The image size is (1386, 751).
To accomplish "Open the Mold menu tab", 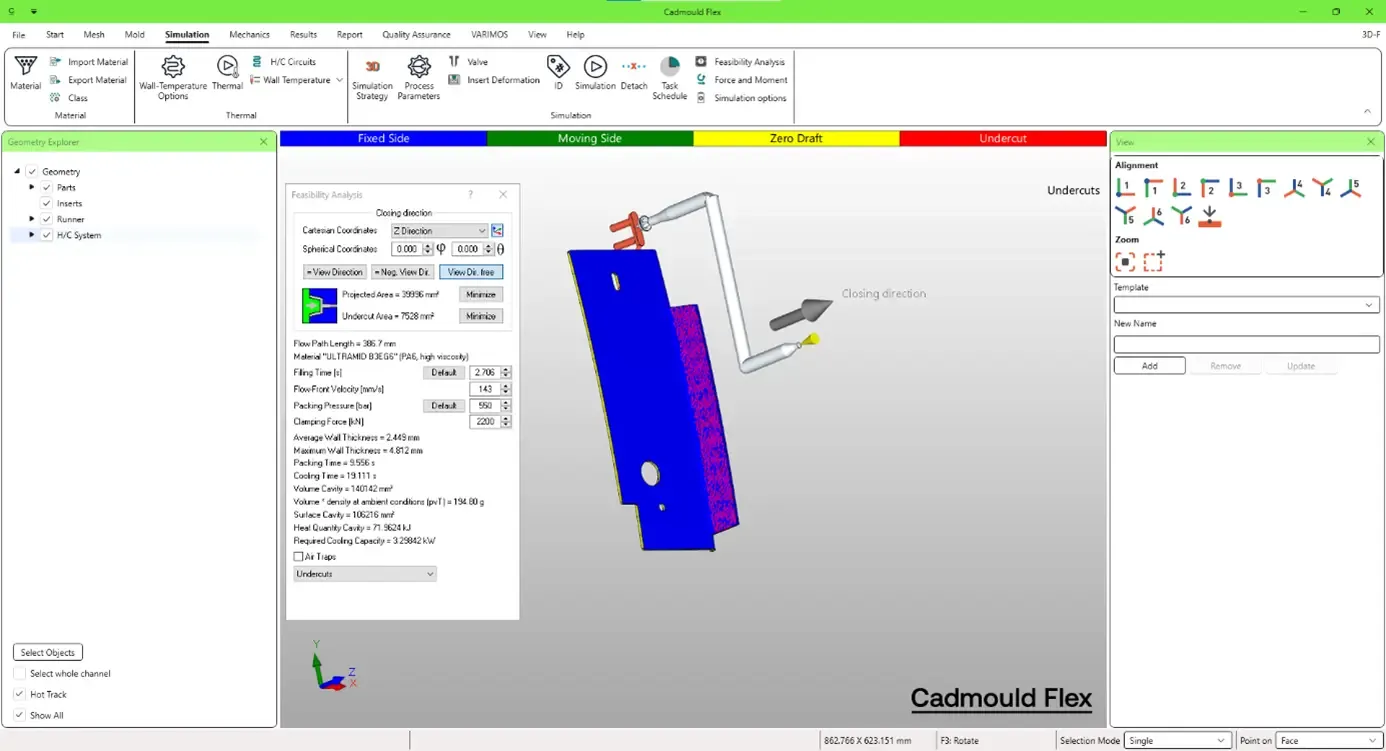I will pos(135,35).
